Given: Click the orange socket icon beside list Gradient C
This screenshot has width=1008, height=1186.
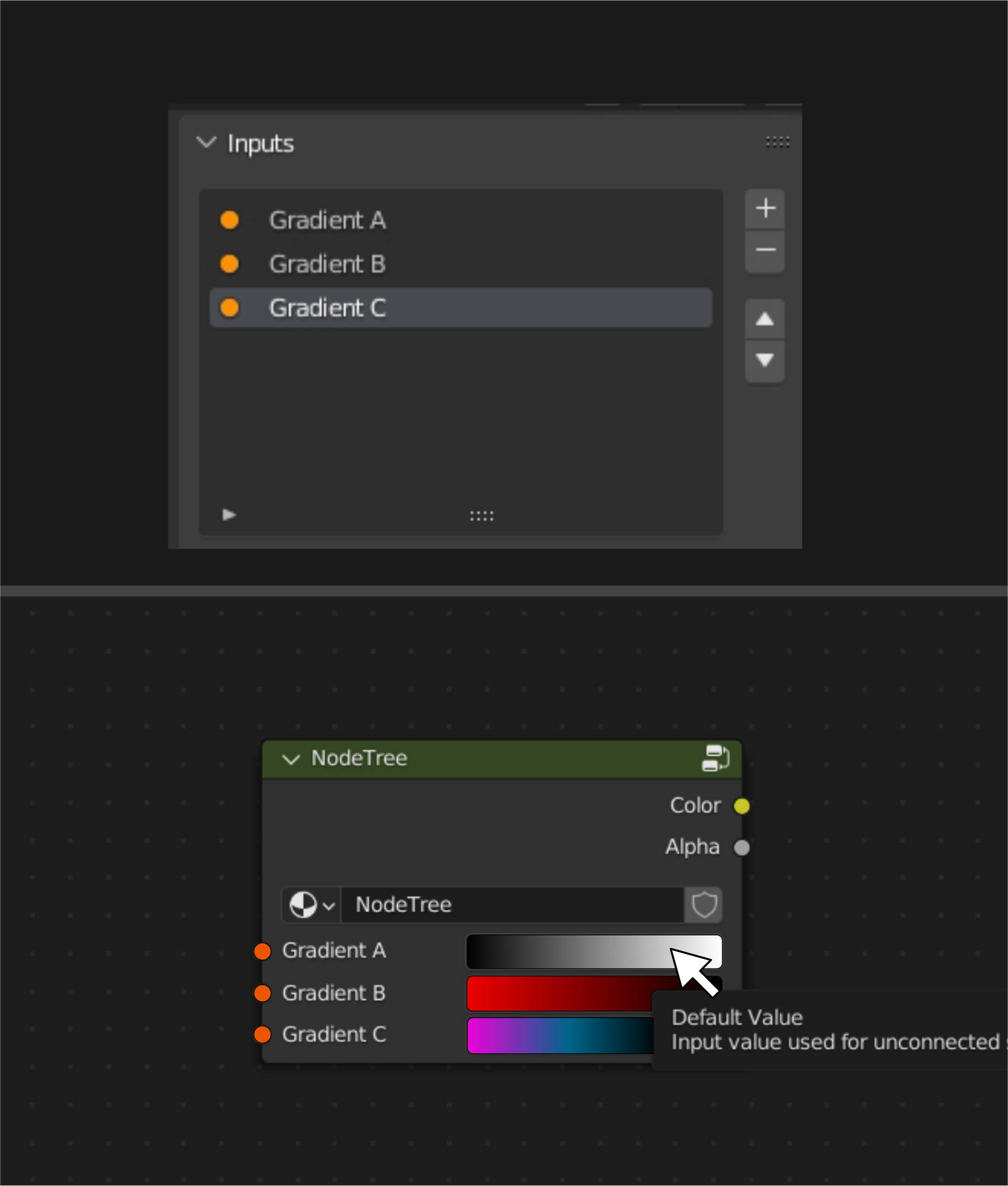Looking at the screenshot, I should pyautogui.click(x=230, y=308).
